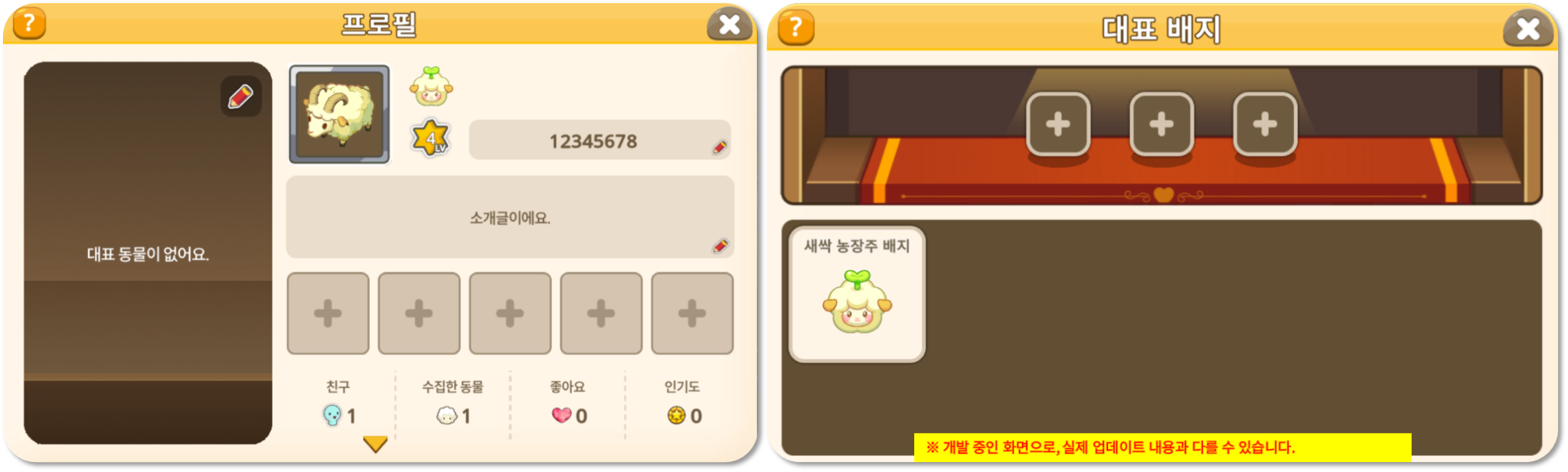Click the first plus slot on the badge stage

pyautogui.click(x=1058, y=125)
